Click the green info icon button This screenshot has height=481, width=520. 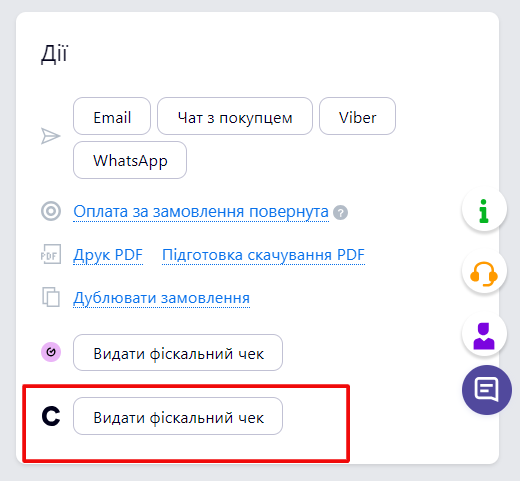(x=484, y=209)
